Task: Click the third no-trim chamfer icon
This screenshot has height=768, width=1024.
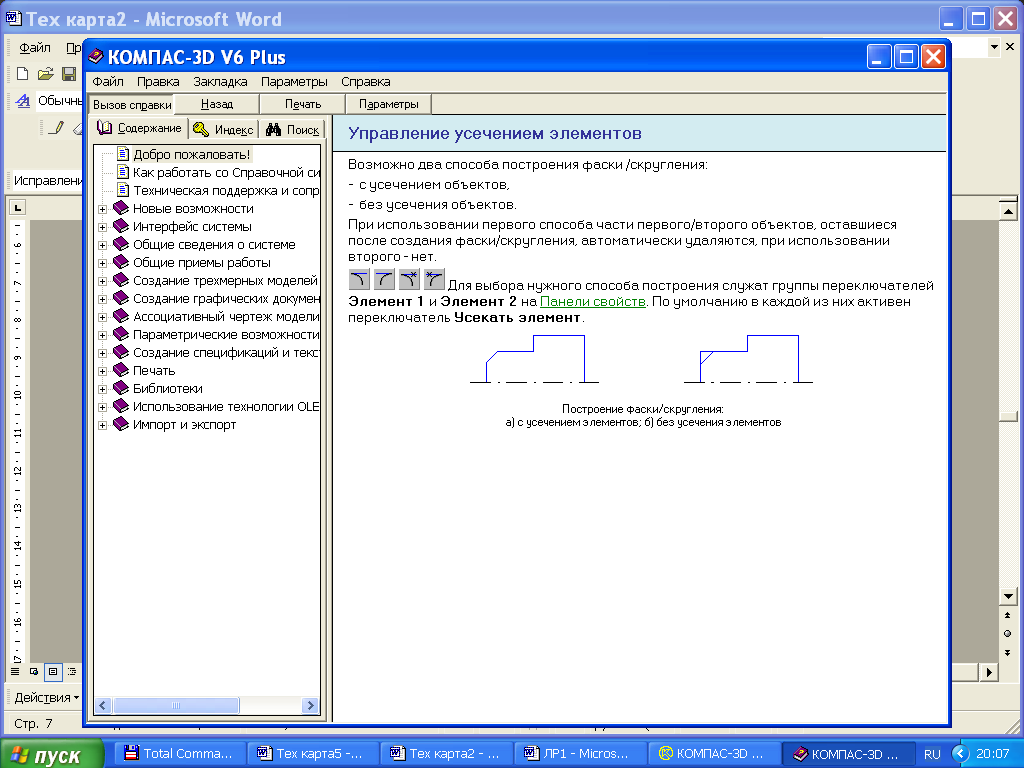Action: click(x=409, y=280)
